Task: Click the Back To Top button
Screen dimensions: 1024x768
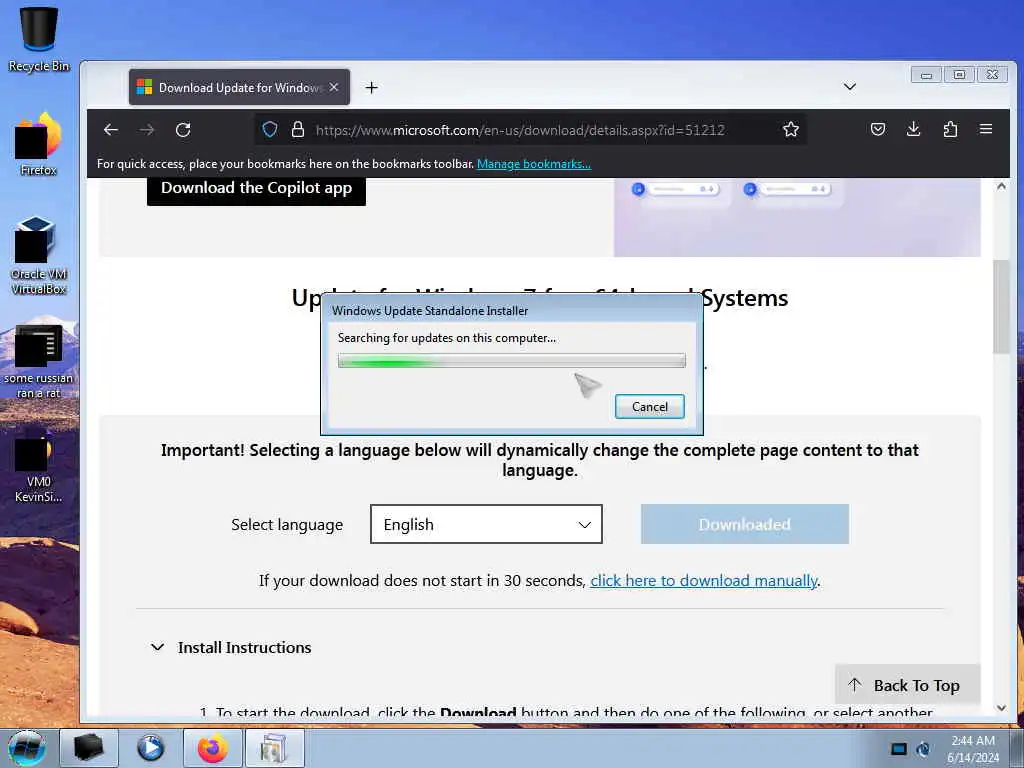Action: tap(908, 685)
